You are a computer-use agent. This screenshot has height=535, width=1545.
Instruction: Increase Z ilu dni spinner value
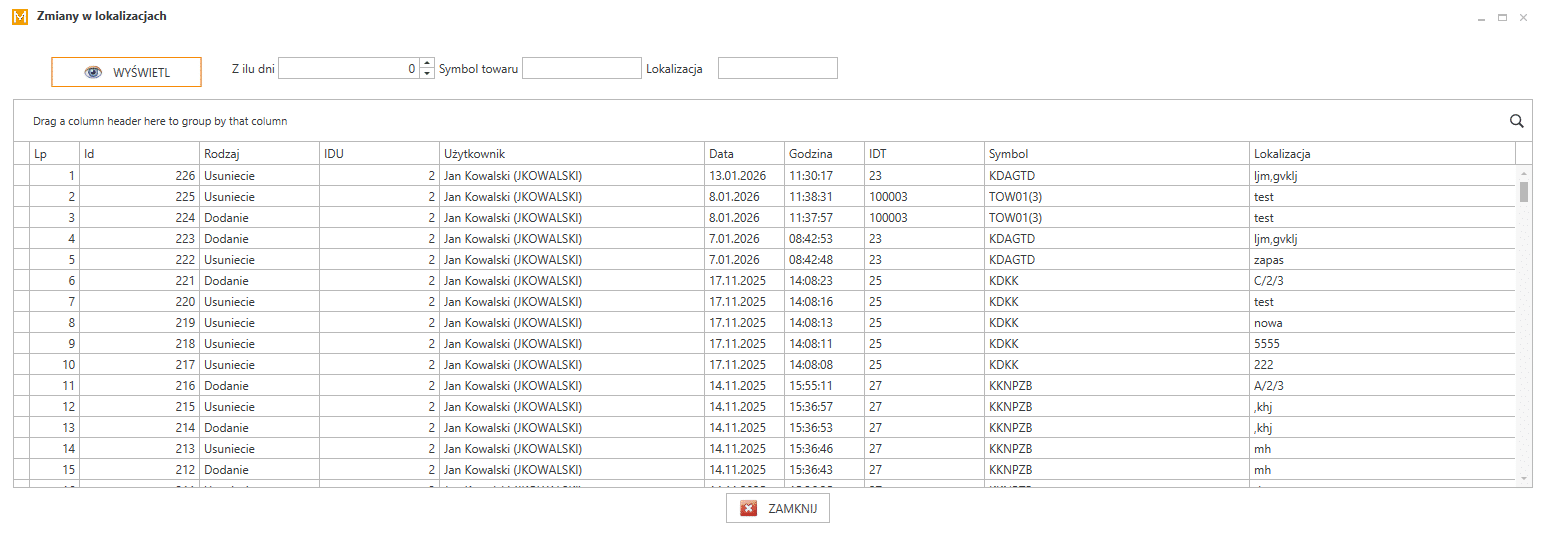(427, 63)
